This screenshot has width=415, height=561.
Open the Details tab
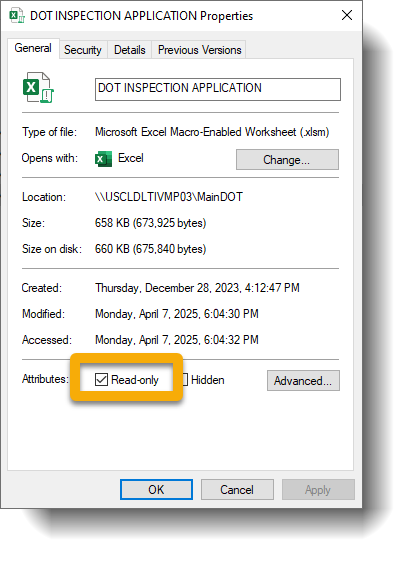click(130, 50)
